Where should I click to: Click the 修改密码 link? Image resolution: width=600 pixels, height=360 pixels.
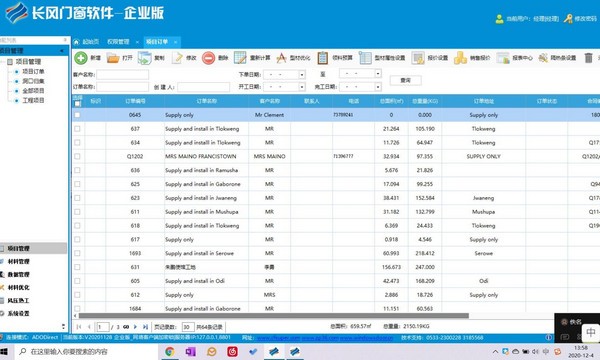click(x=585, y=18)
